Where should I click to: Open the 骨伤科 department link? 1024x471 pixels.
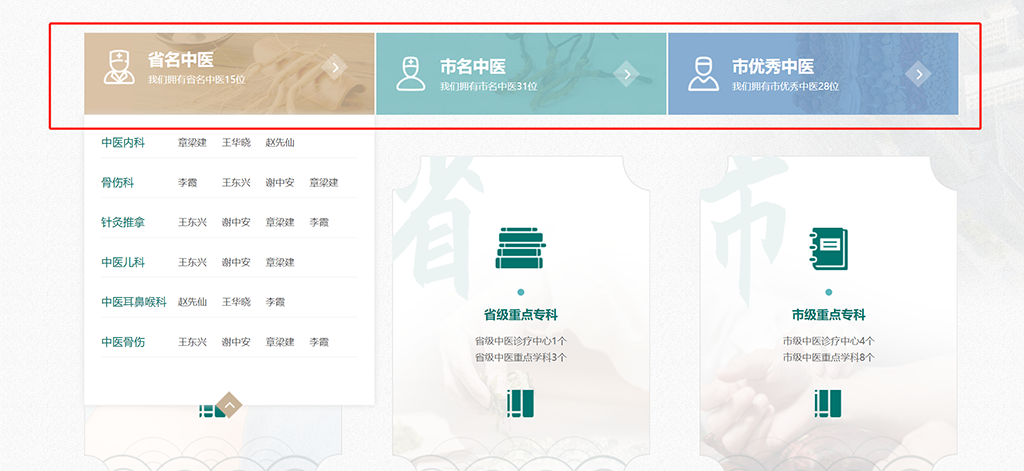point(118,182)
